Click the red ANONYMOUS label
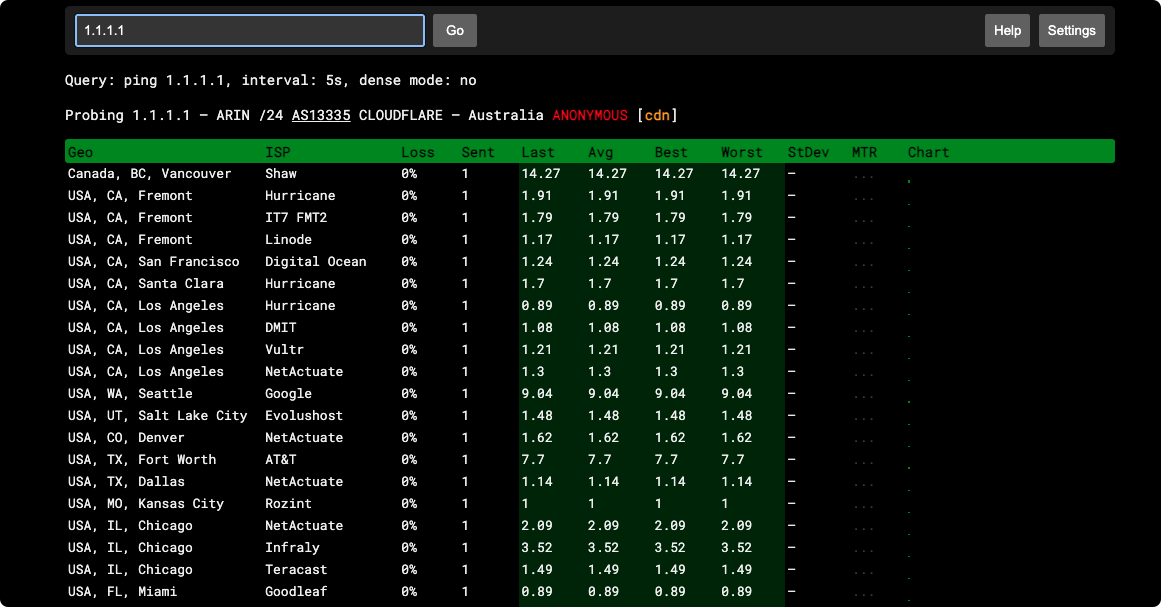This screenshot has height=607, width=1161. pyautogui.click(x=590, y=115)
